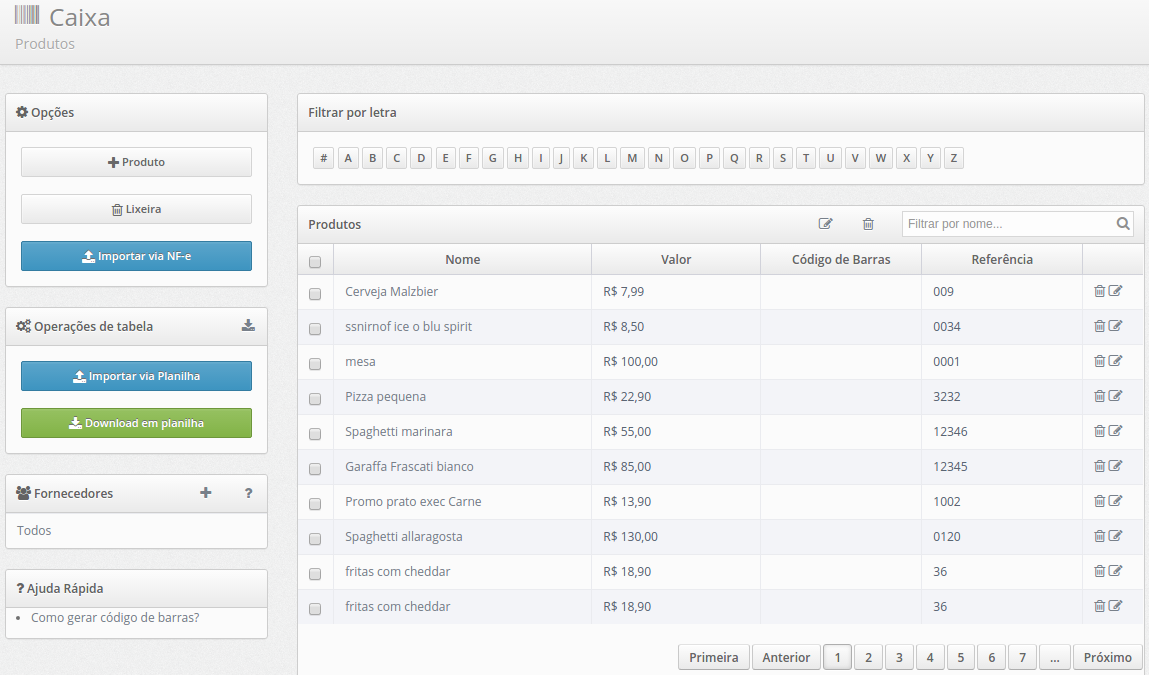Toggle the select-all products checkbox
1149x675 pixels.
pos(315,262)
